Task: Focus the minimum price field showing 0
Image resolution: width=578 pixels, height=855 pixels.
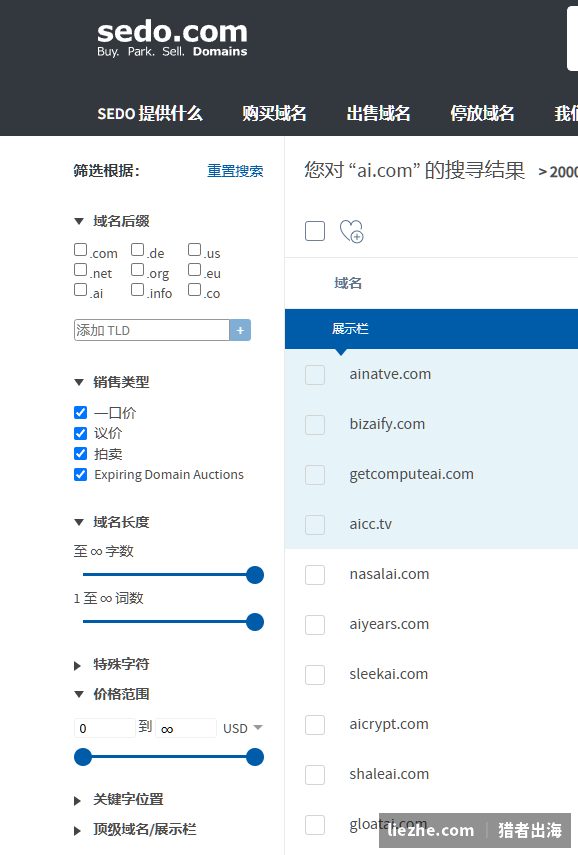Action: click(105, 728)
